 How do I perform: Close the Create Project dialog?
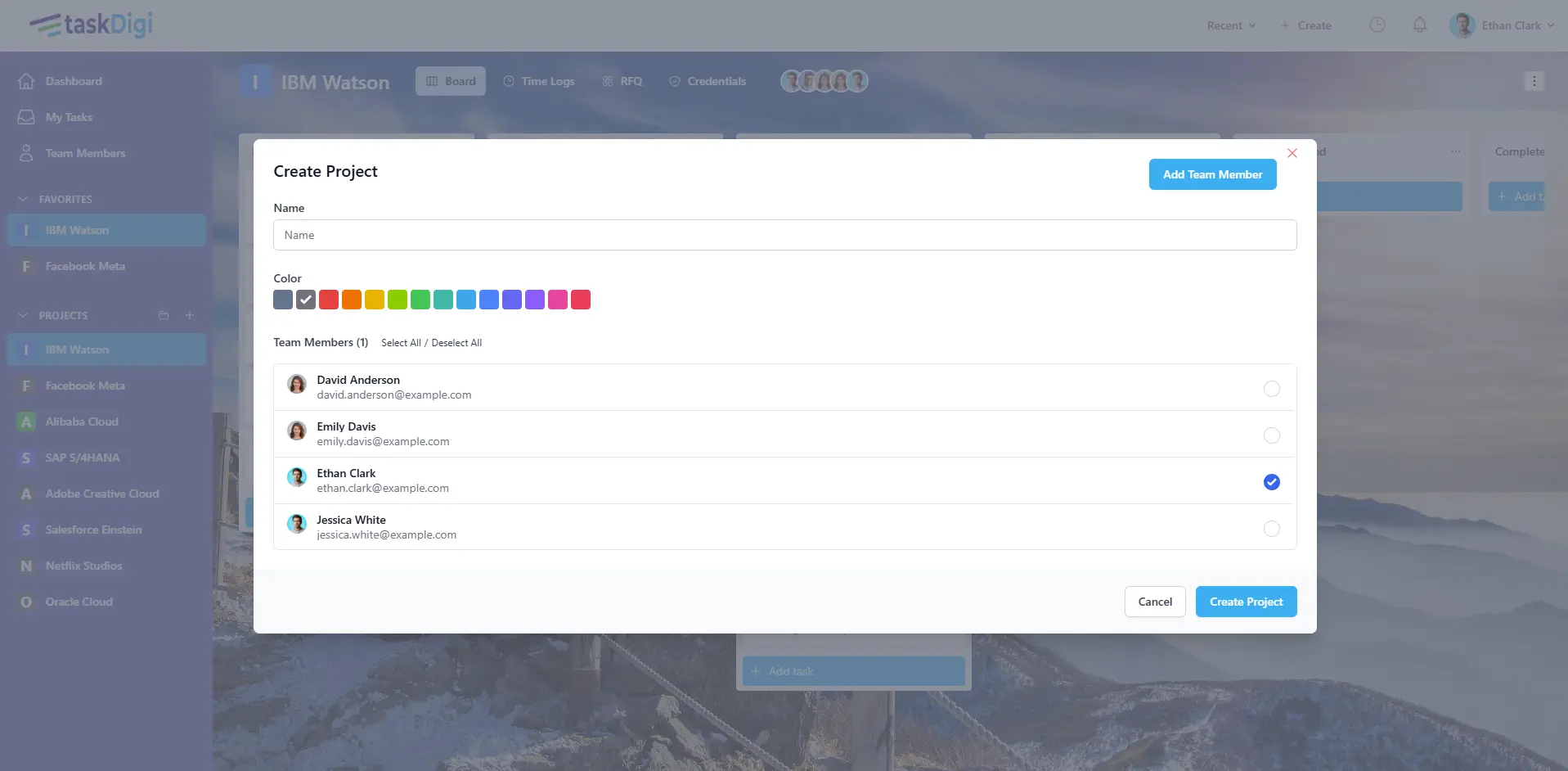(1292, 153)
